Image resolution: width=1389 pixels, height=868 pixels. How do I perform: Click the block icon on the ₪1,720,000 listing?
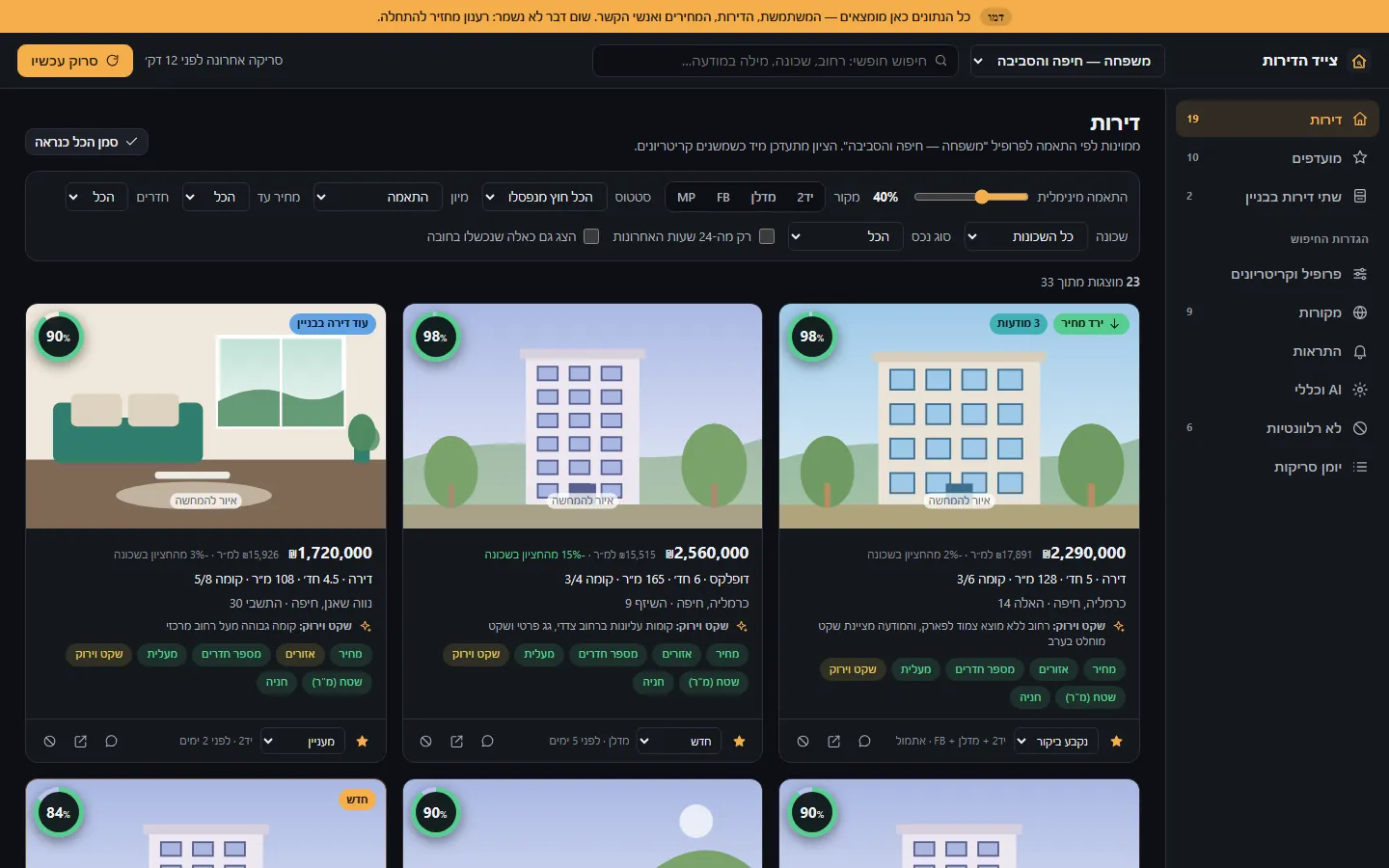[49, 742]
